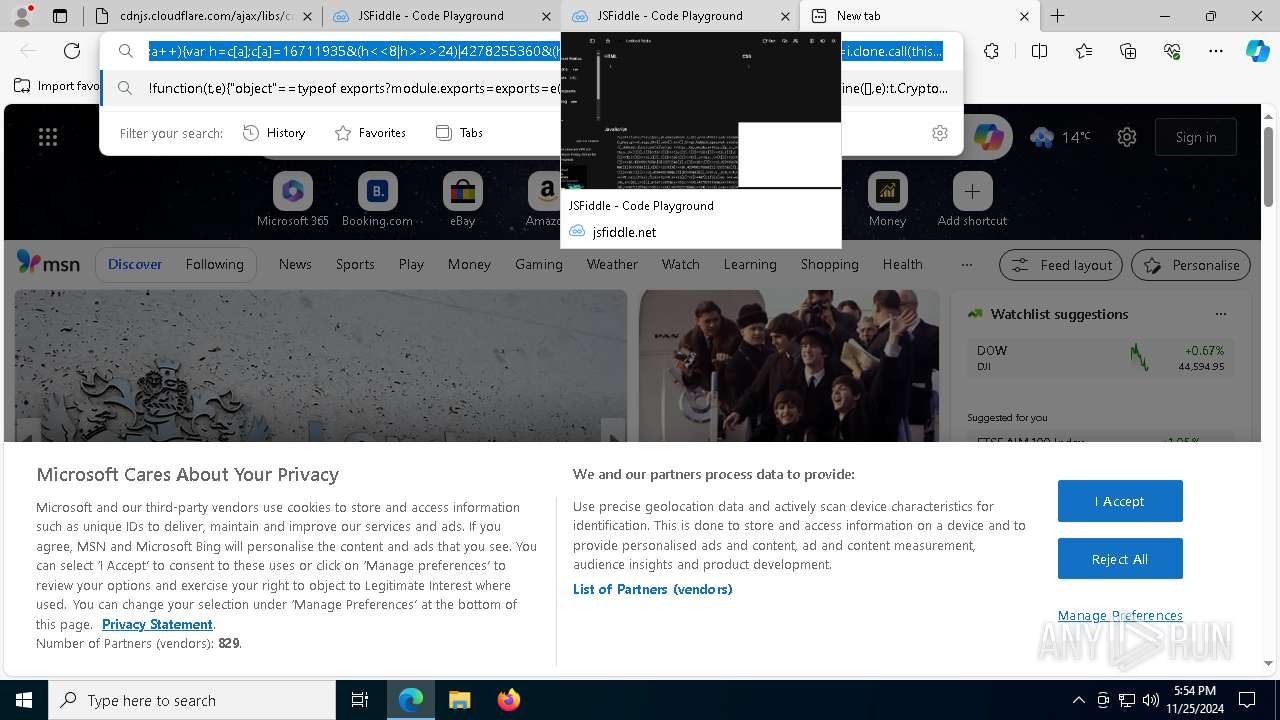Open eBay shortcut

coord(462,199)
